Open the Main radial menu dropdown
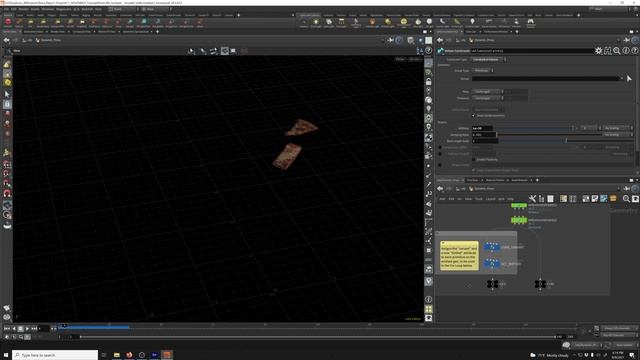 pos(157,9)
